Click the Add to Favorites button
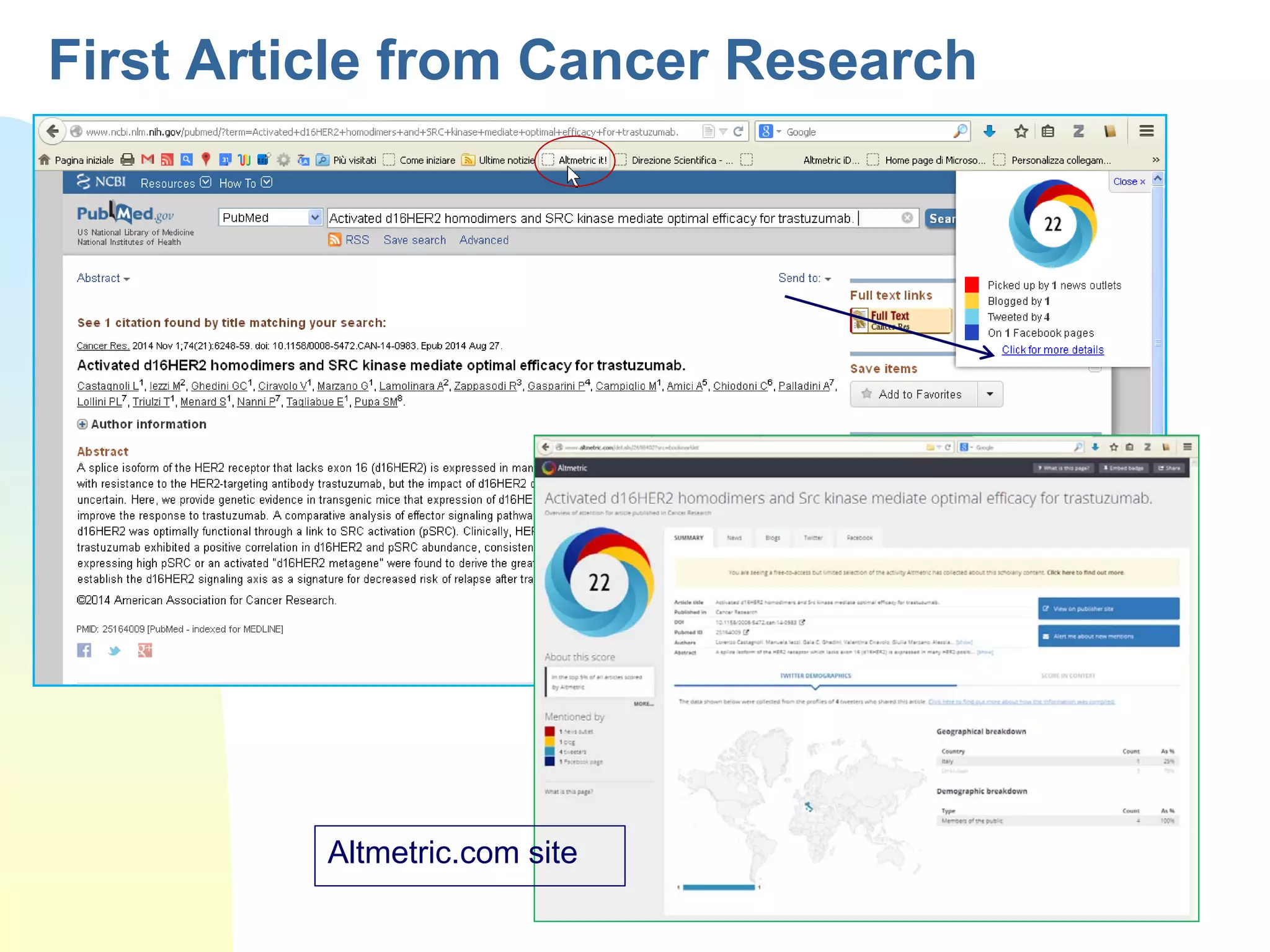The image size is (1270, 952). click(914, 394)
